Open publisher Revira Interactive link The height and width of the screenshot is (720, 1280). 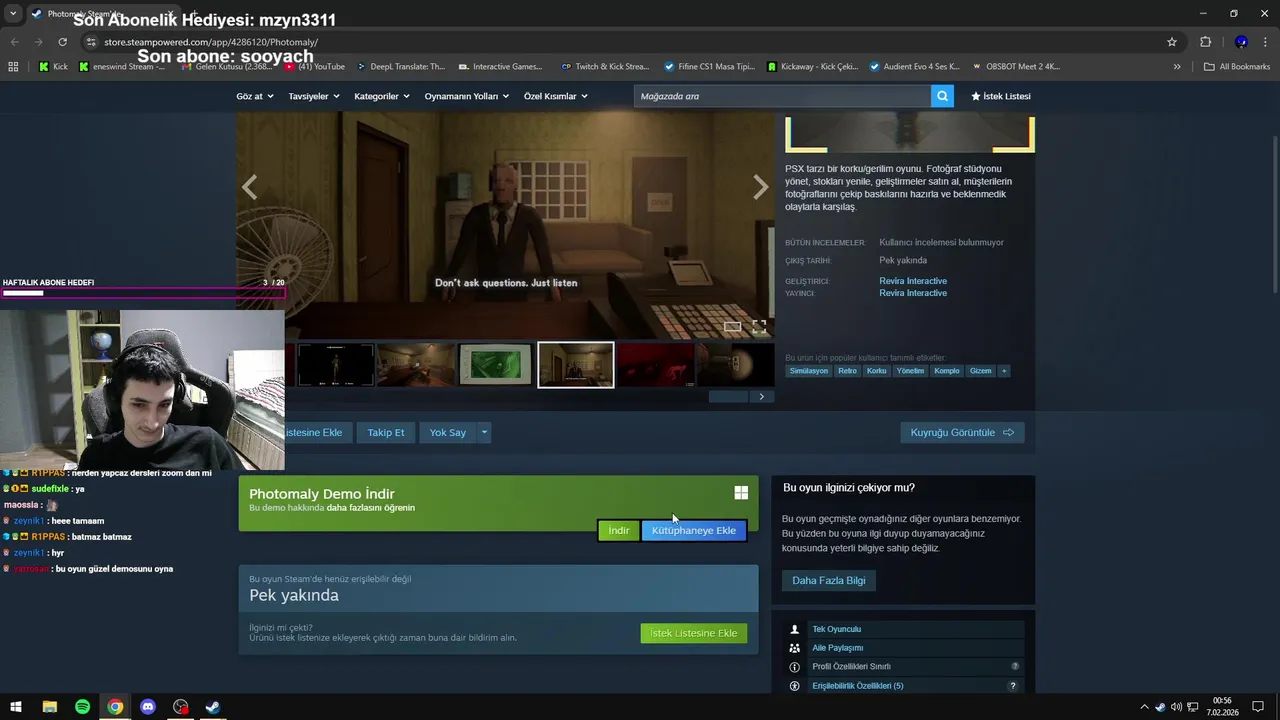(x=913, y=293)
